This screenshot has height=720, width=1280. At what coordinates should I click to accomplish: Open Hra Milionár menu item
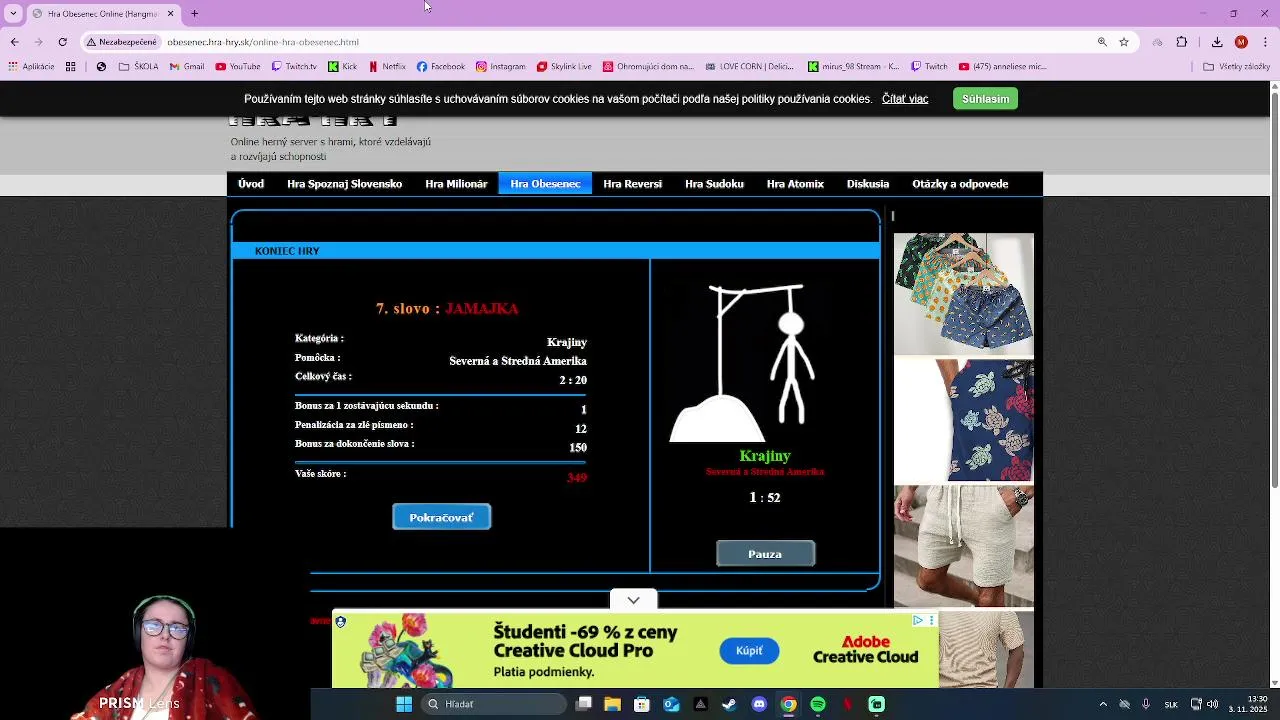click(456, 184)
